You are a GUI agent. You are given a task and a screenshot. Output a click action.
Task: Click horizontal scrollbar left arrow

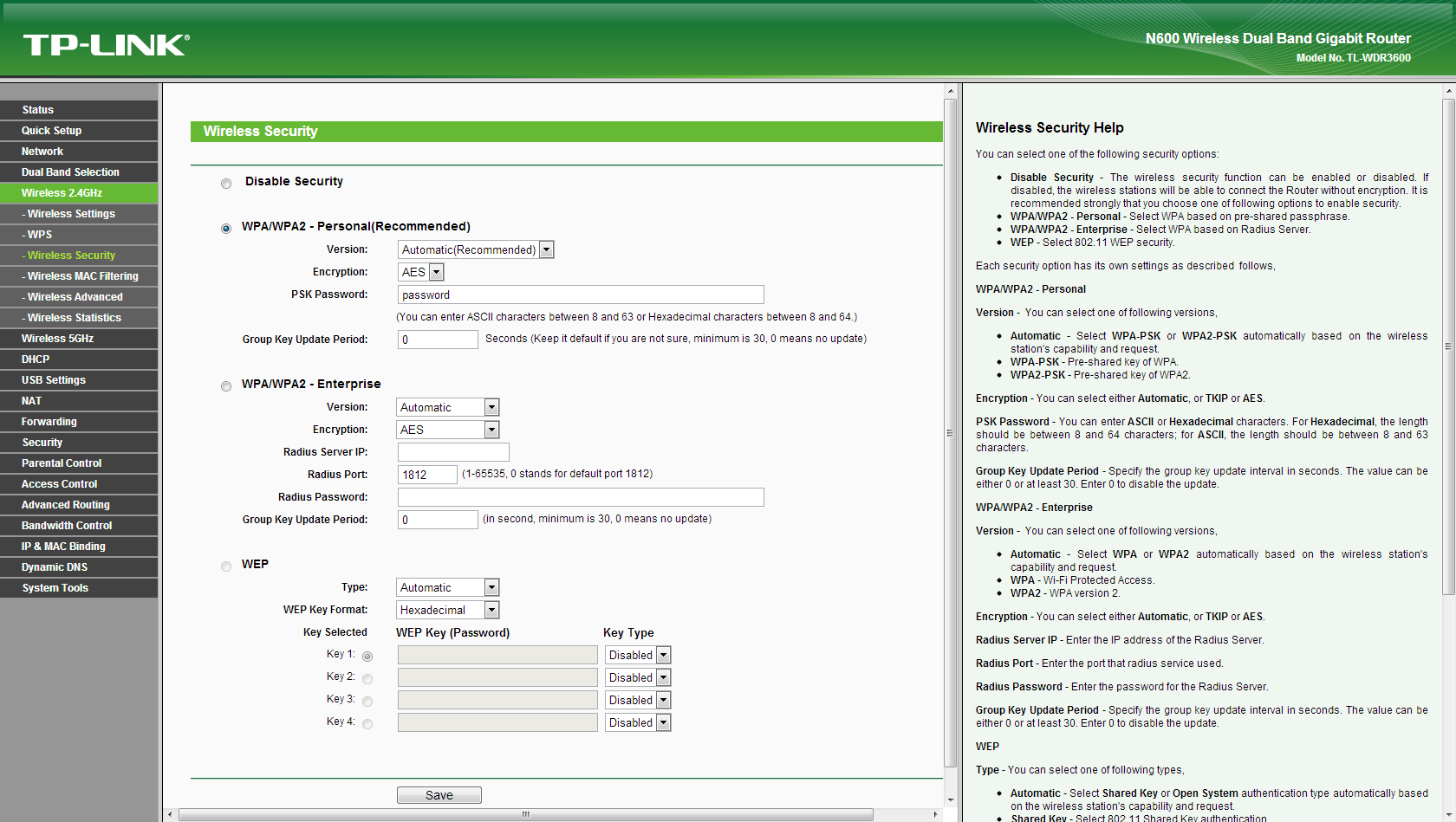[170, 814]
